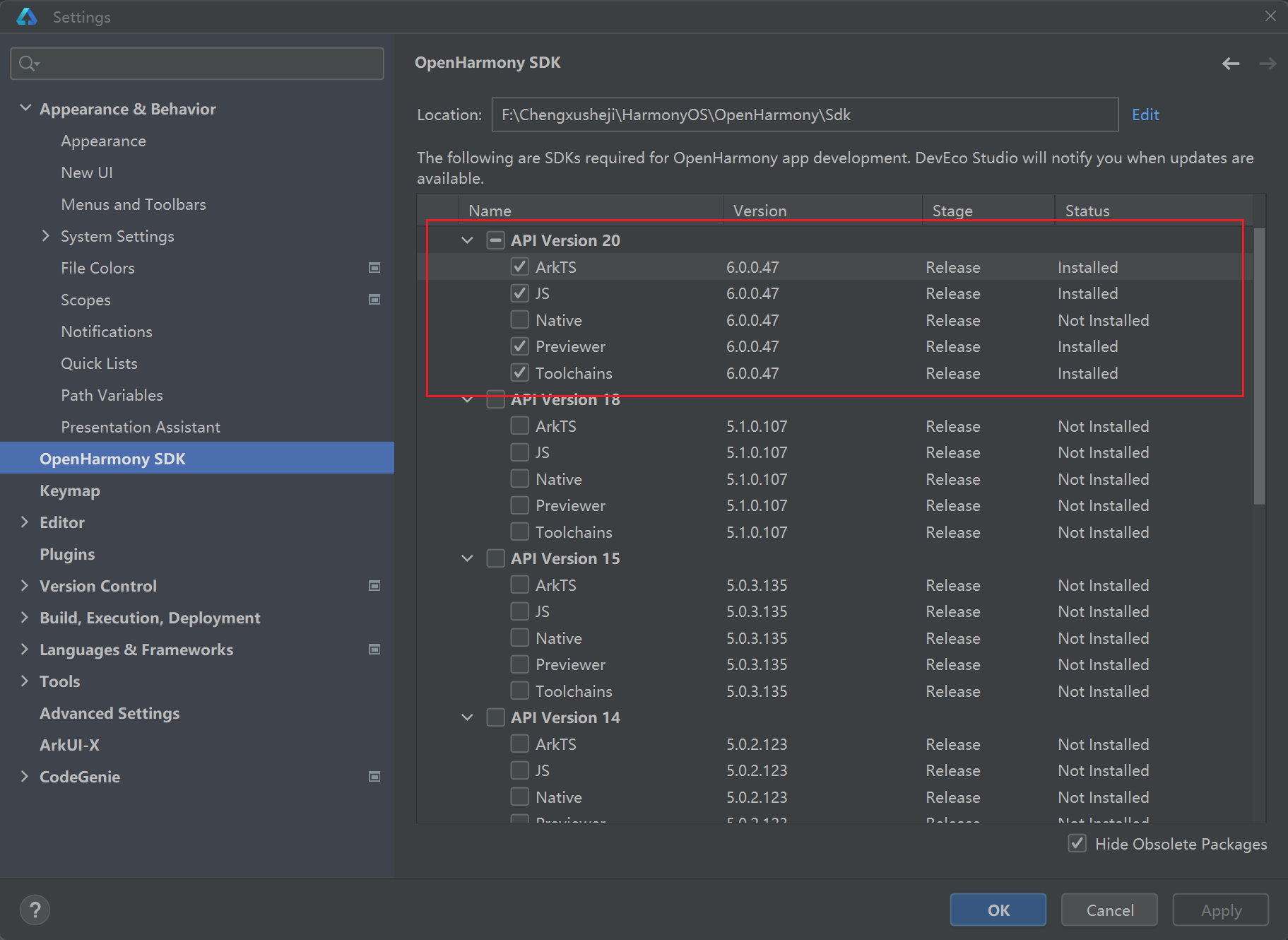This screenshot has height=940, width=1288.
Task: Close the Settings dialog
Action: point(1270,16)
